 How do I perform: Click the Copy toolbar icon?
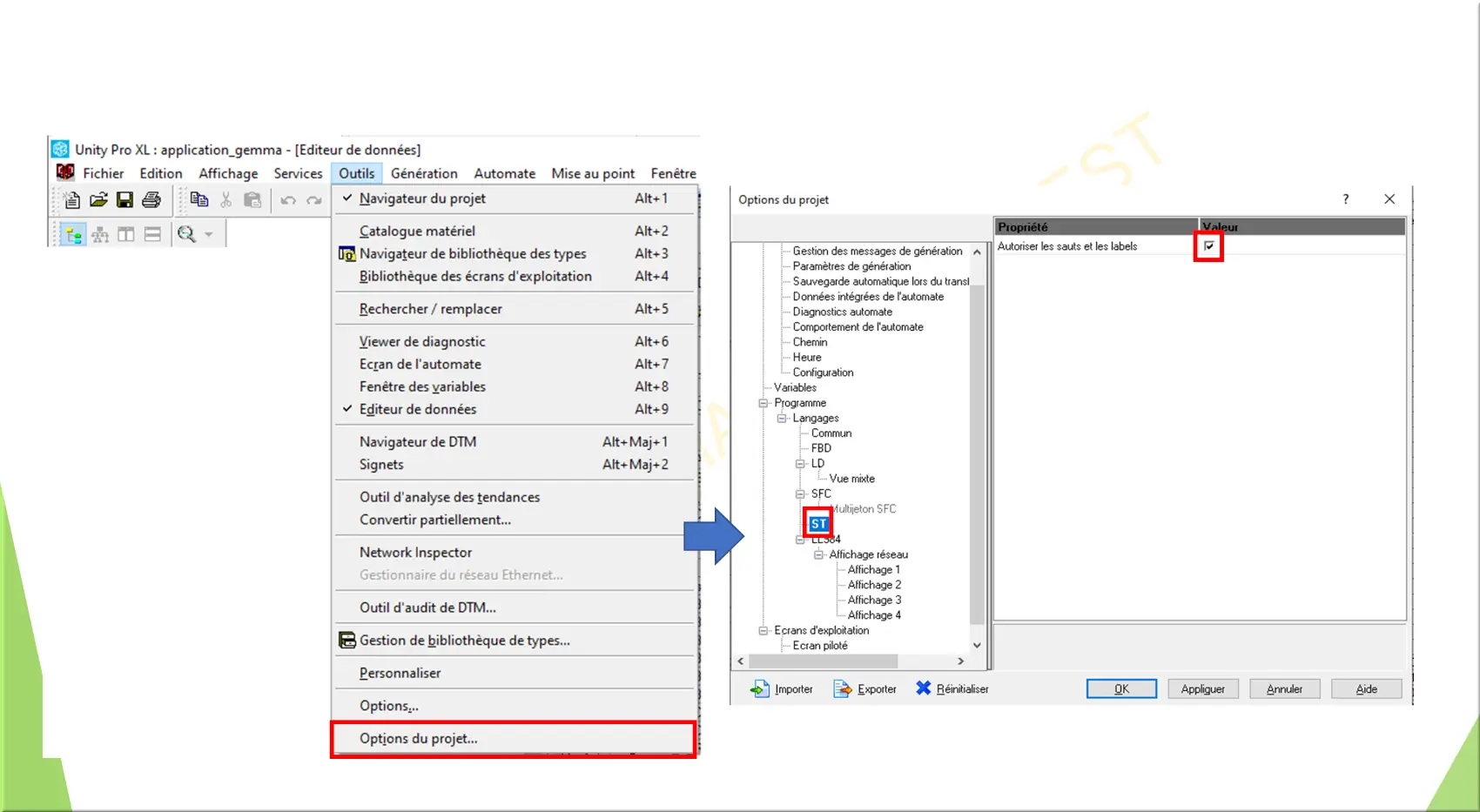tap(199, 200)
